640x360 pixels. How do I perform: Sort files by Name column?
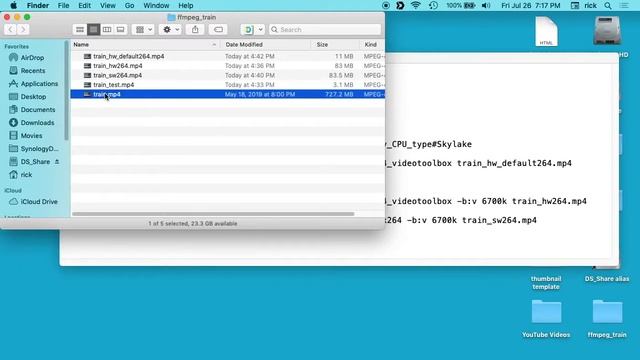(x=145, y=44)
